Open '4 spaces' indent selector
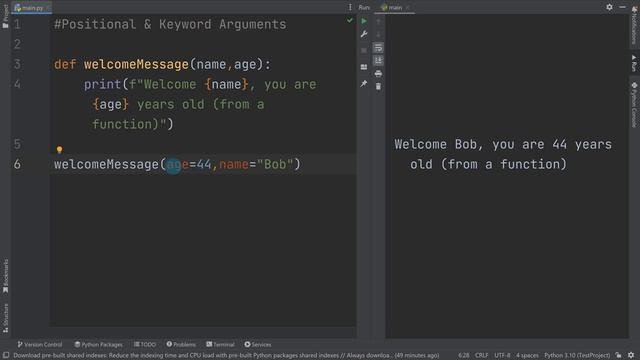The height and width of the screenshot is (360, 640). pos(527,356)
